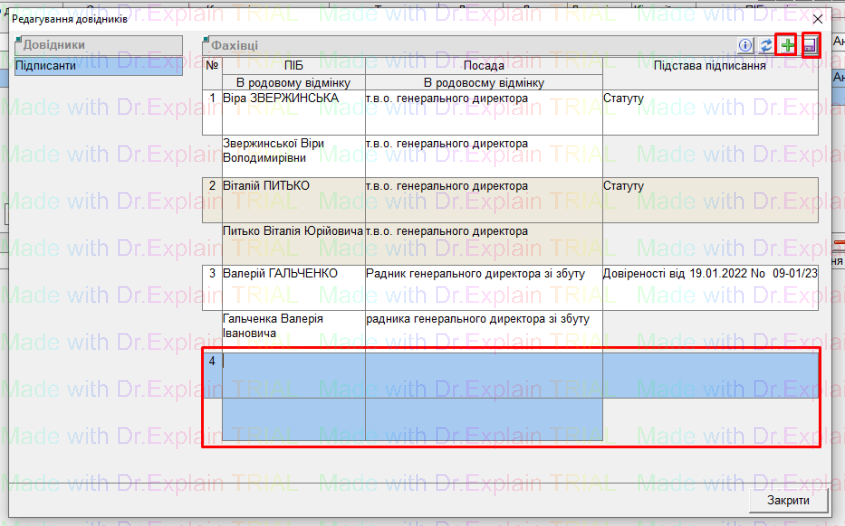This screenshot has height=526, width=845.
Task: Close the dialog with the X button
Action: pyautogui.click(x=818, y=20)
